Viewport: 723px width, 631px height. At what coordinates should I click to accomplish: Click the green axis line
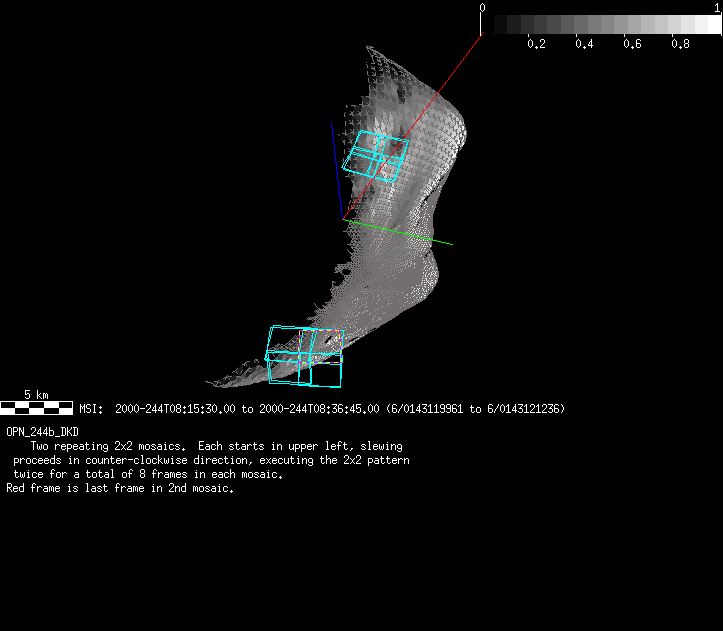[400, 232]
